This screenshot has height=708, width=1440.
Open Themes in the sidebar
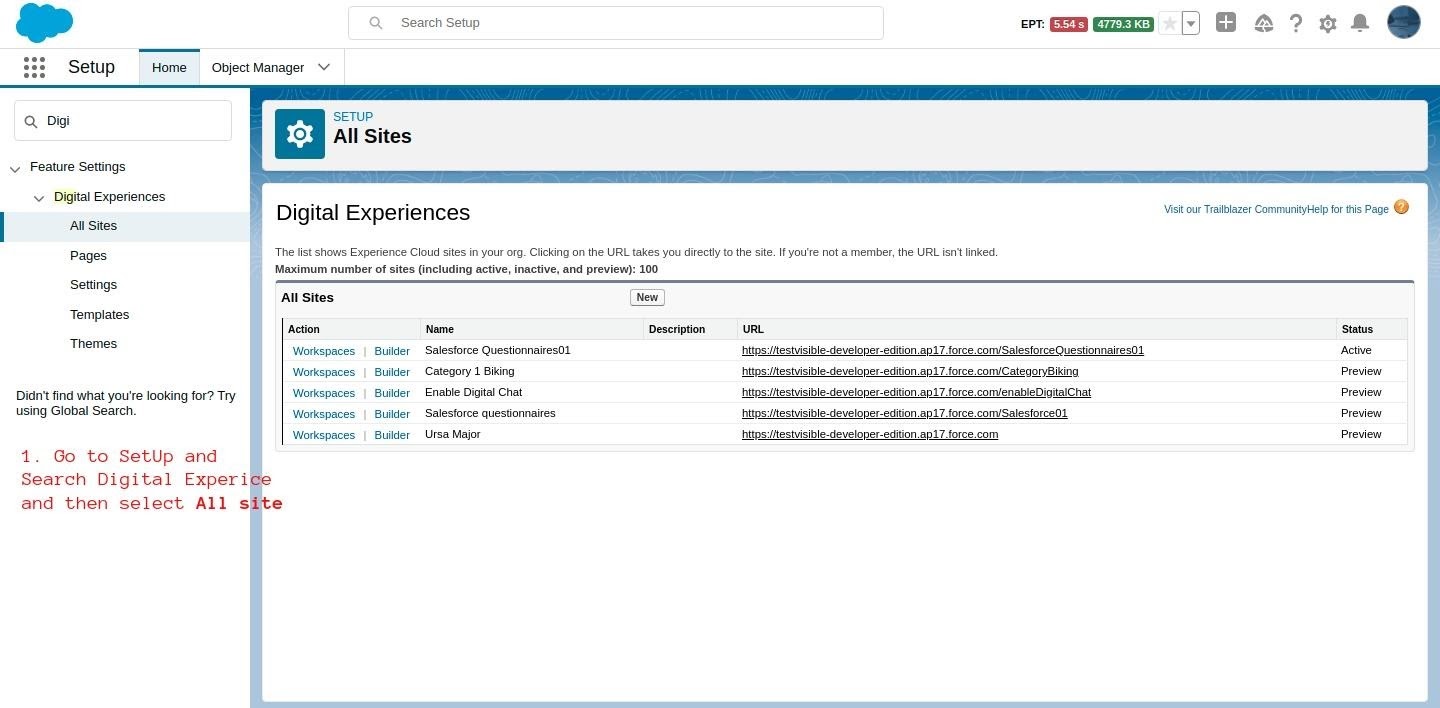[93, 344]
